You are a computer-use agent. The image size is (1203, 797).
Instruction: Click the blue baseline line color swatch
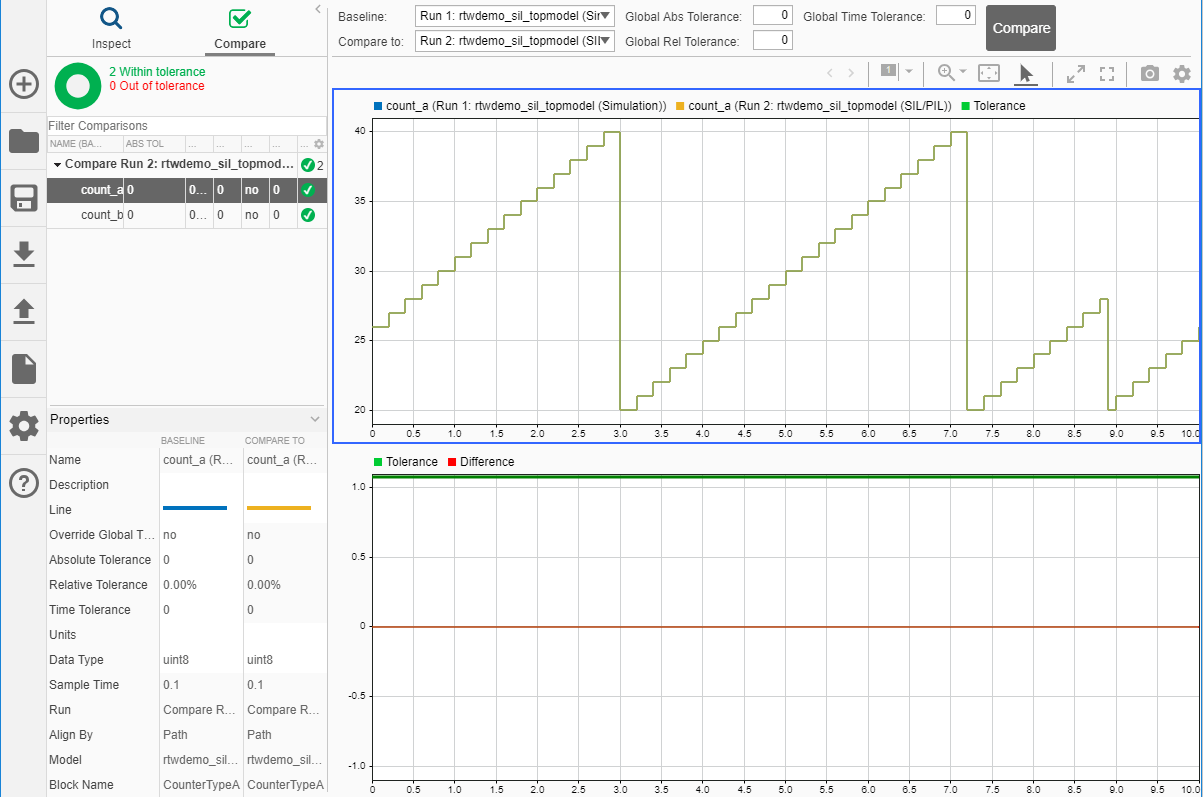coord(195,509)
